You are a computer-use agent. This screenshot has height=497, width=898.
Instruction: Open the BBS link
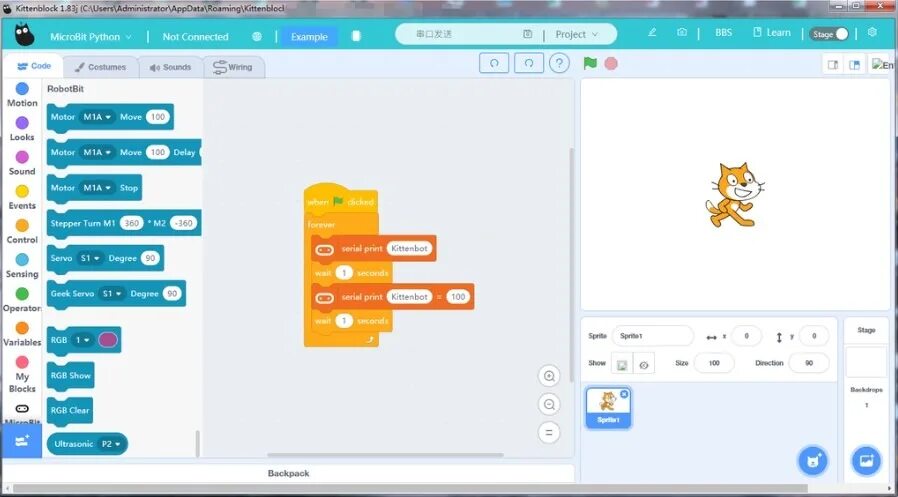[723, 33]
